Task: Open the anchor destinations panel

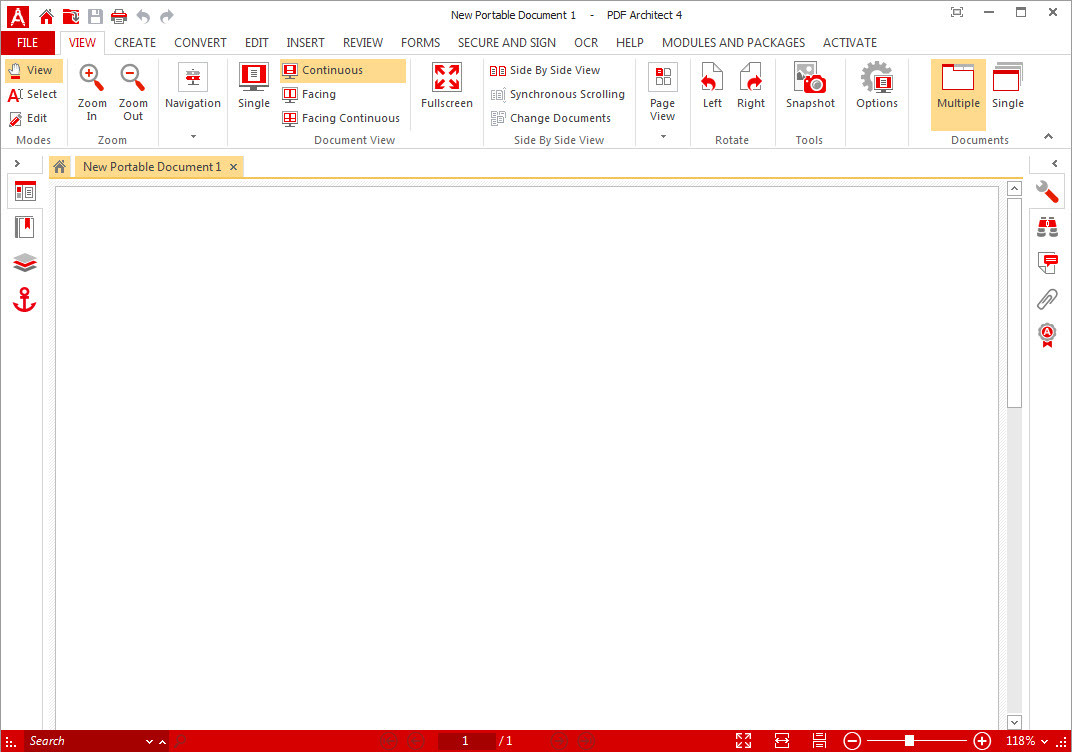Action: click(25, 299)
